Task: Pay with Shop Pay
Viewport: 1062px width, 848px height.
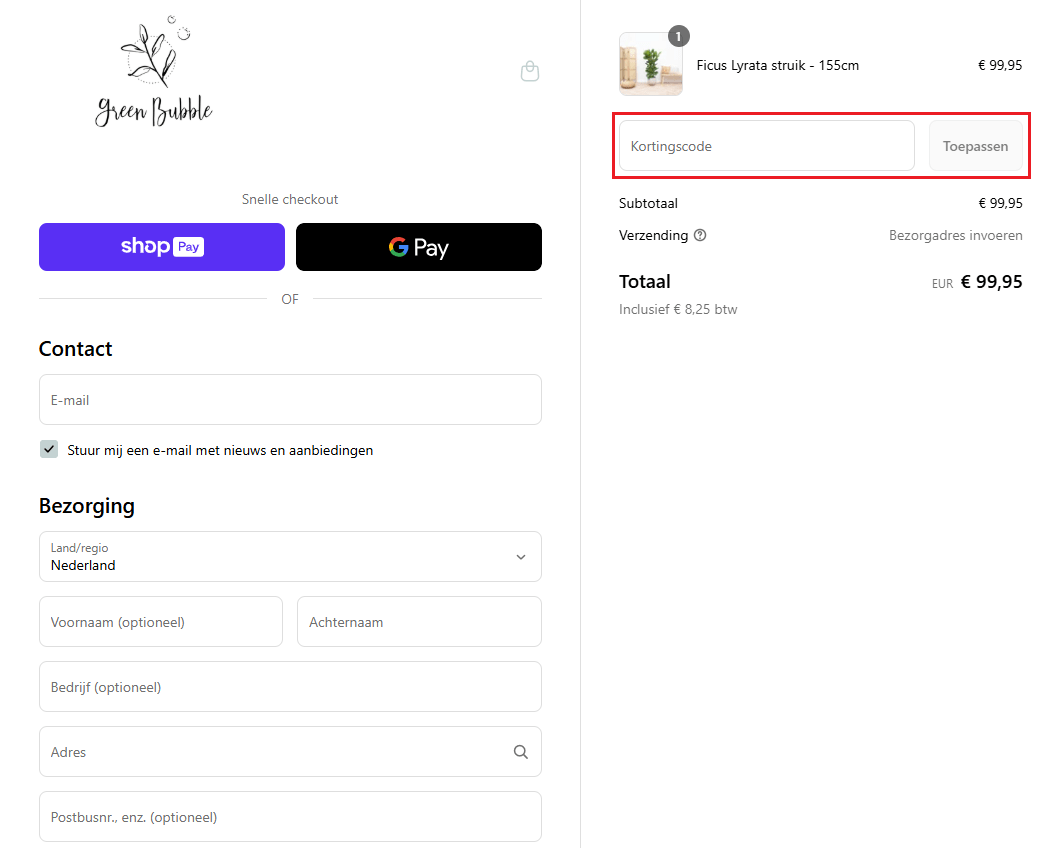Action: coord(162,247)
